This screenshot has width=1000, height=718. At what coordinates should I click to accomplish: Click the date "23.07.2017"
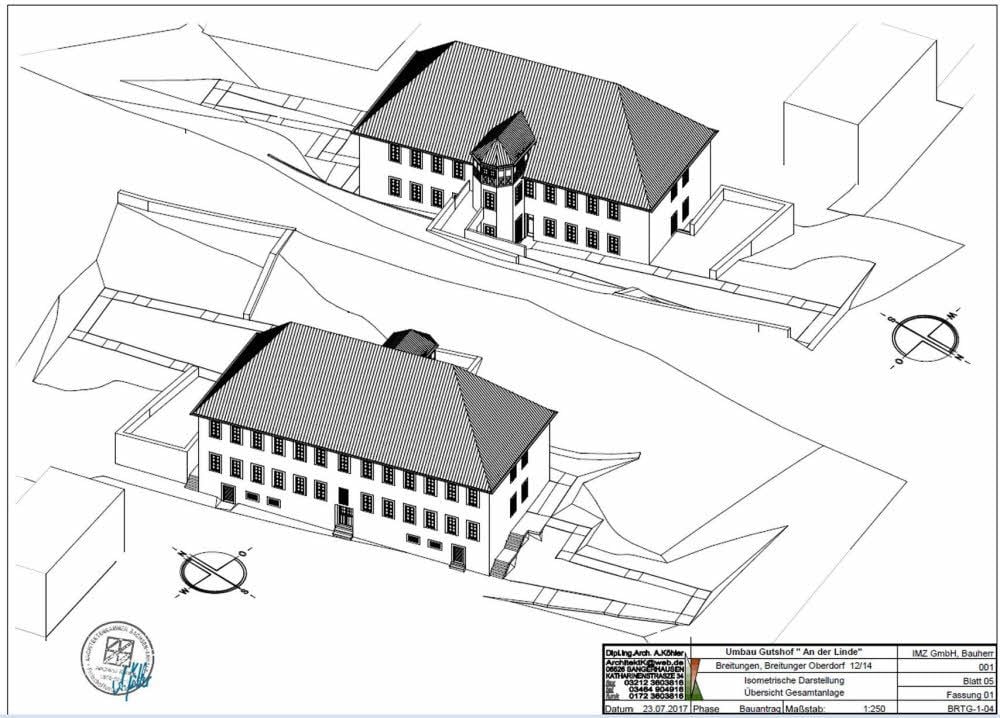click(x=666, y=708)
